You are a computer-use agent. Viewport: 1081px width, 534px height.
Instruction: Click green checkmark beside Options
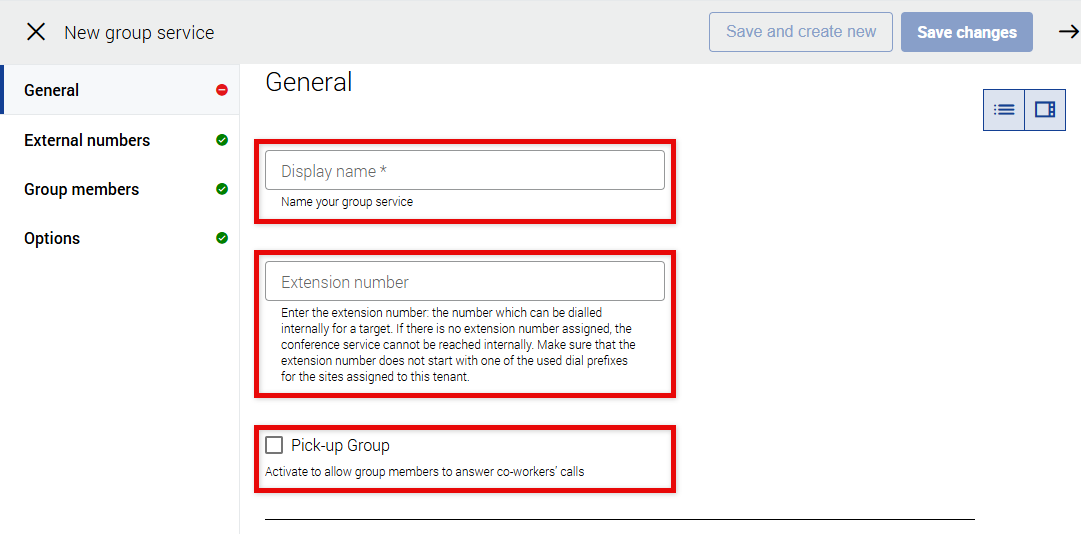coord(222,238)
